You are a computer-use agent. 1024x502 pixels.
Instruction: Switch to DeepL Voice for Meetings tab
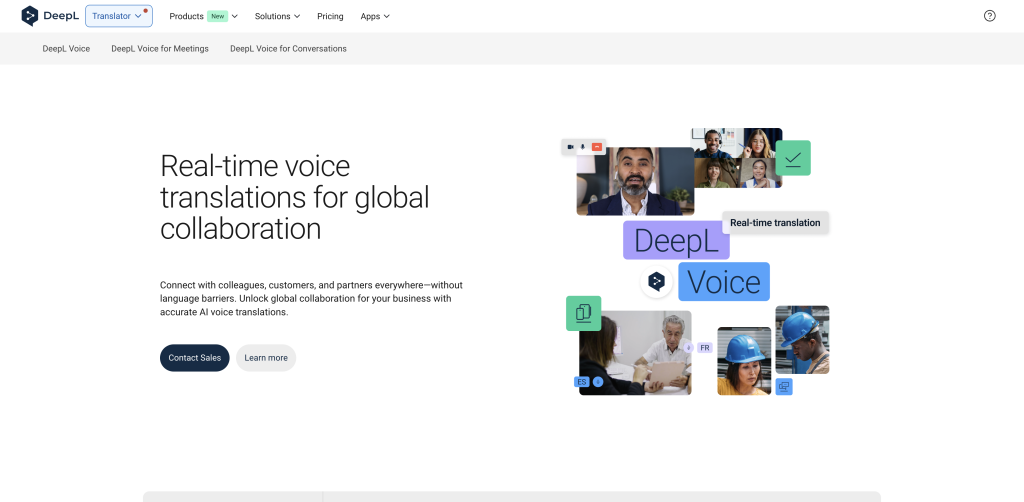pyautogui.click(x=160, y=48)
